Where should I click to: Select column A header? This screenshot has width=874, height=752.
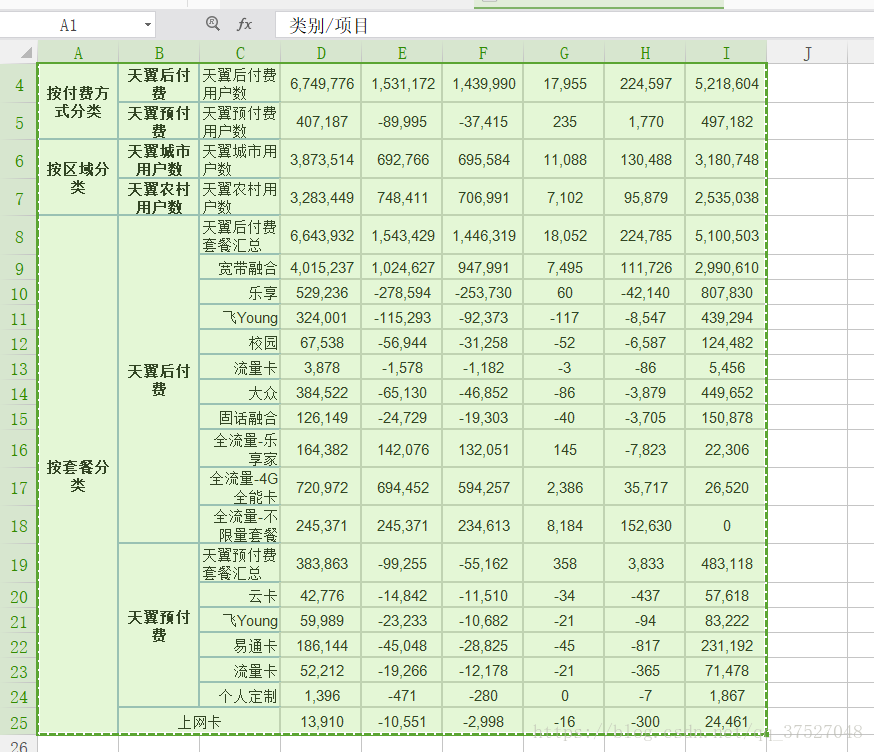pyautogui.click(x=78, y=53)
